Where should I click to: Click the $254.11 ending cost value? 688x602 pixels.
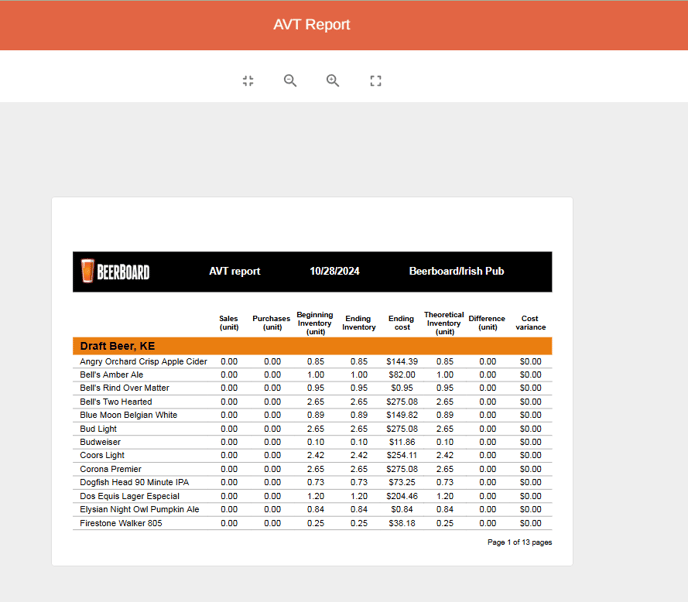pyautogui.click(x=402, y=455)
